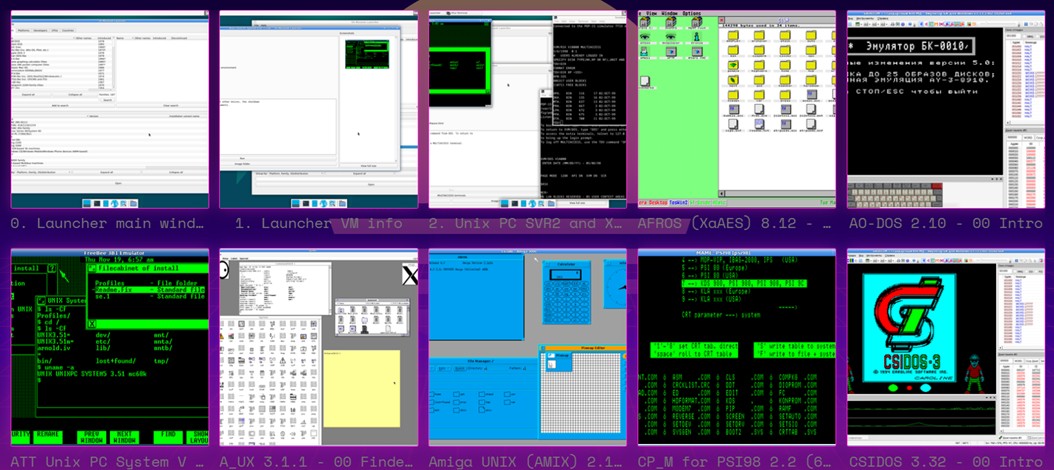This screenshot has height=470, width=1054.
Task: Open the AFROS (XaAES) 8.12 screenshot thumbnail
Action: point(737,109)
